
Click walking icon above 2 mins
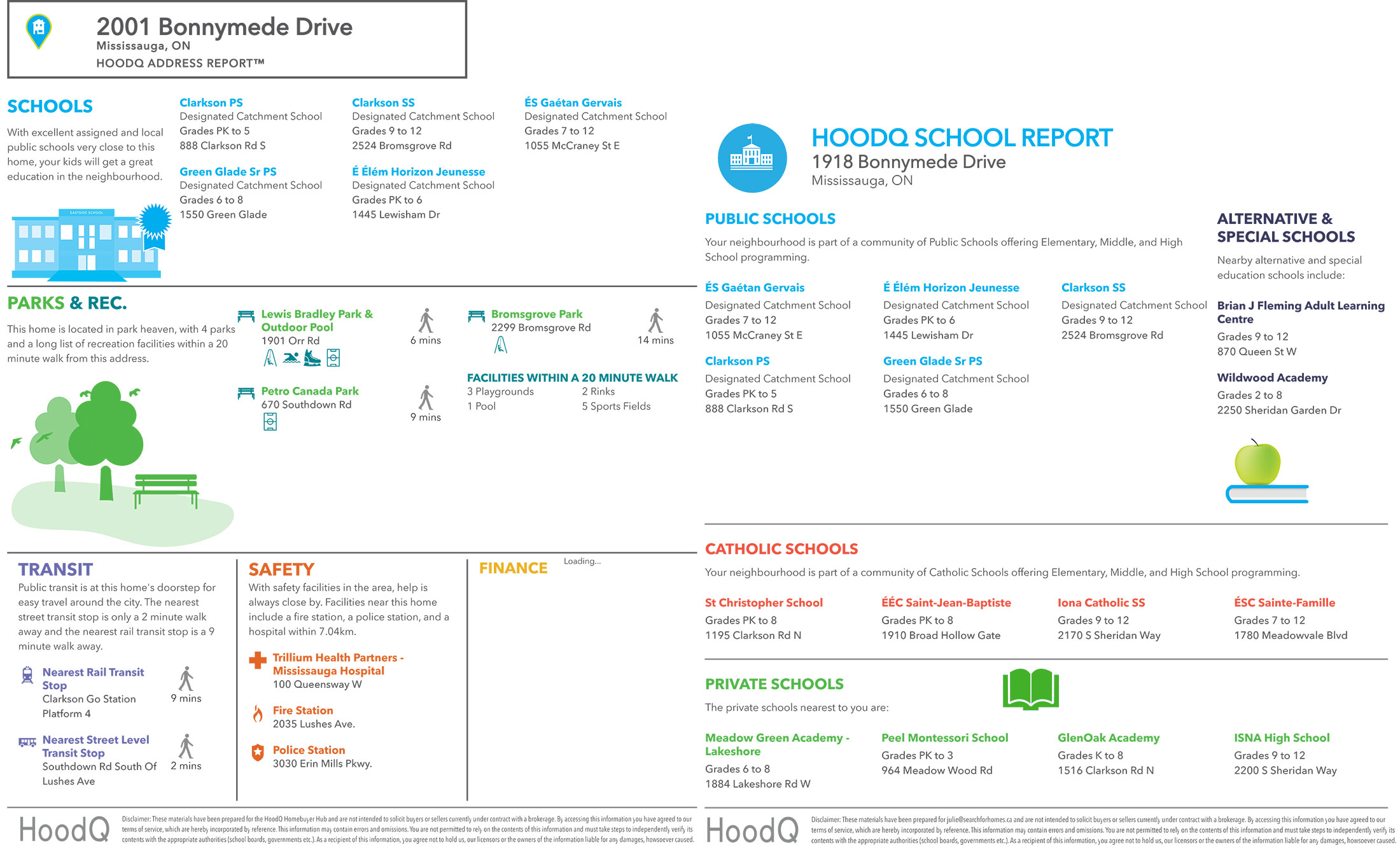(x=186, y=746)
